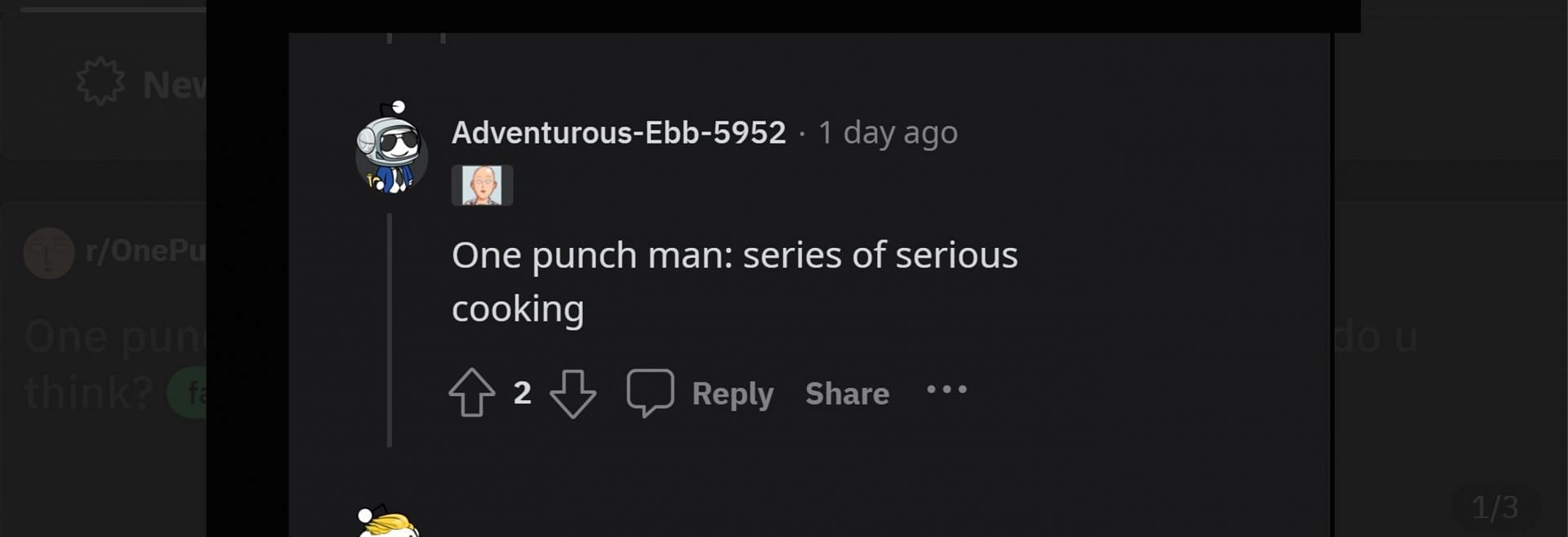
Task: Open the yellow-haired Snoo avatar profile
Action: (x=389, y=522)
